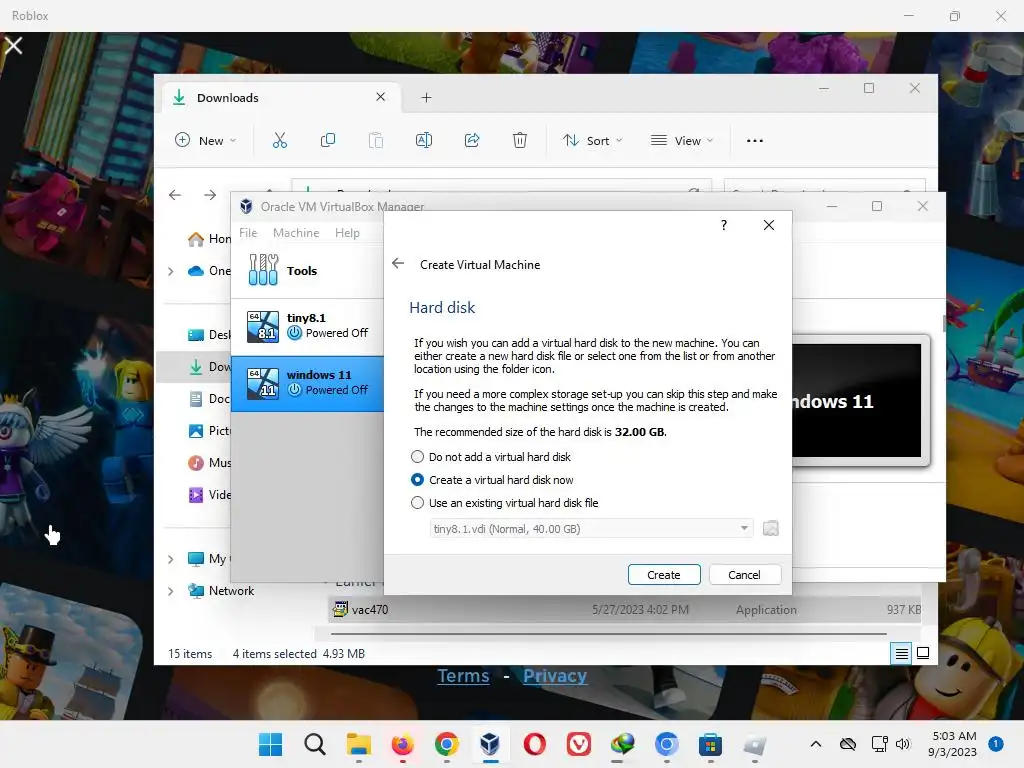Viewport: 1024px width, 768px height.
Task: Click the Create button
Action: click(x=664, y=575)
